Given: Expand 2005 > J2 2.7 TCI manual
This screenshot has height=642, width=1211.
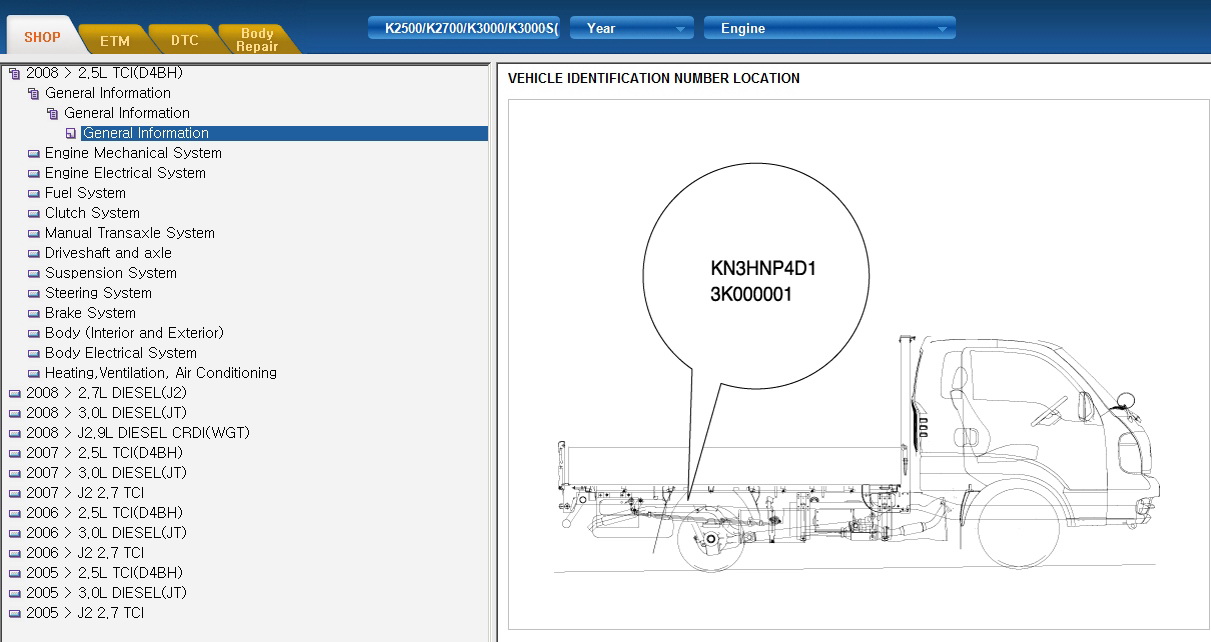Looking at the screenshot, I should [x=85, y=613].
